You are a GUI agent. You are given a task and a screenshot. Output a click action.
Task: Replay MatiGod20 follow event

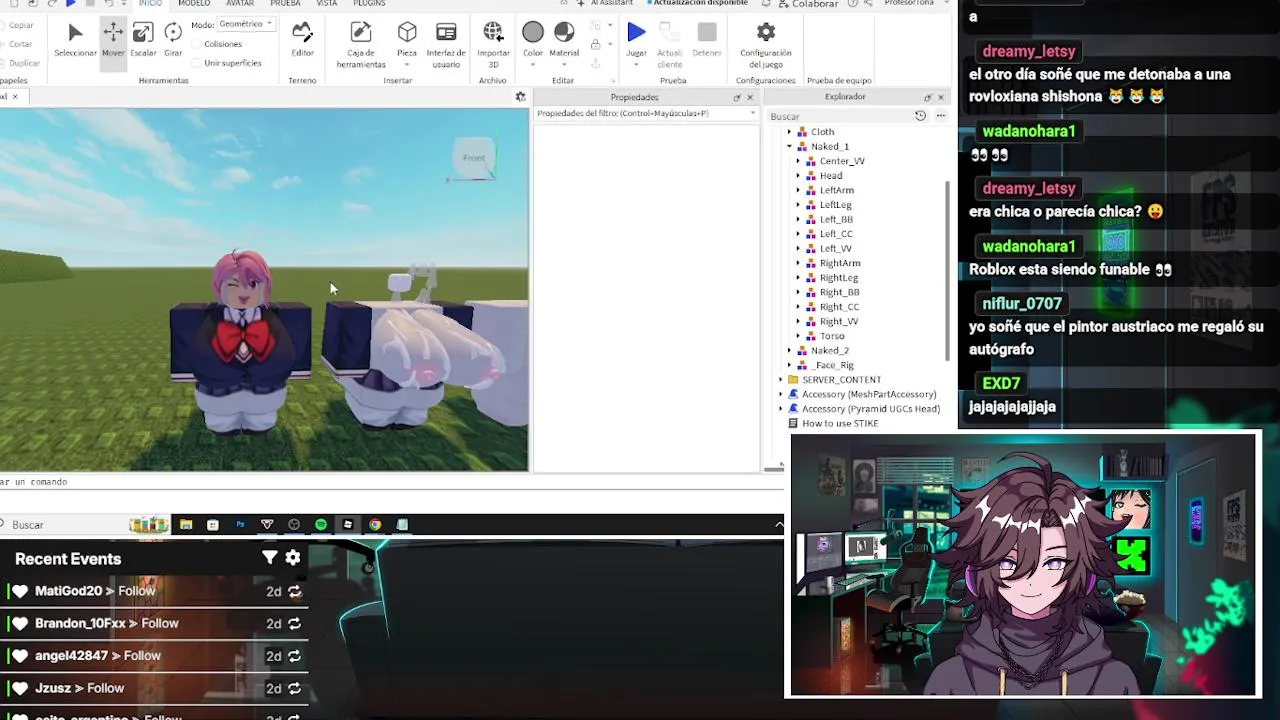[x=294, y=592]
